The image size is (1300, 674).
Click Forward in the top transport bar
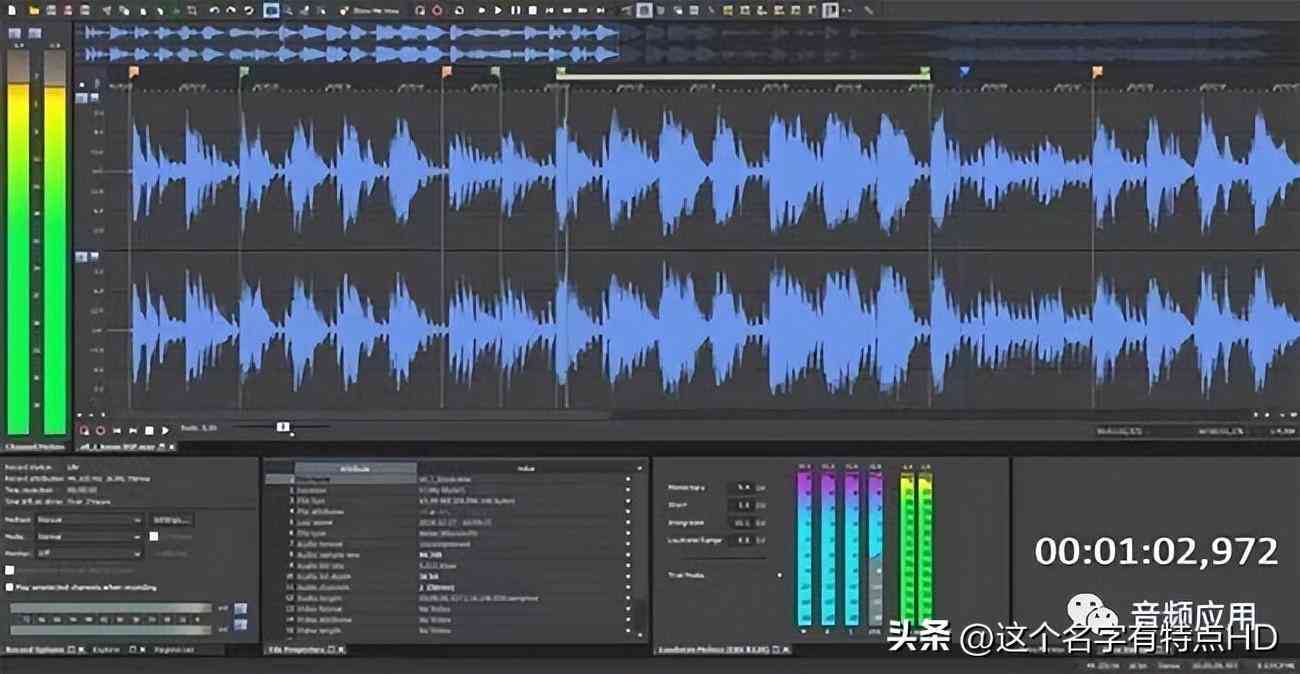point(582,9)
